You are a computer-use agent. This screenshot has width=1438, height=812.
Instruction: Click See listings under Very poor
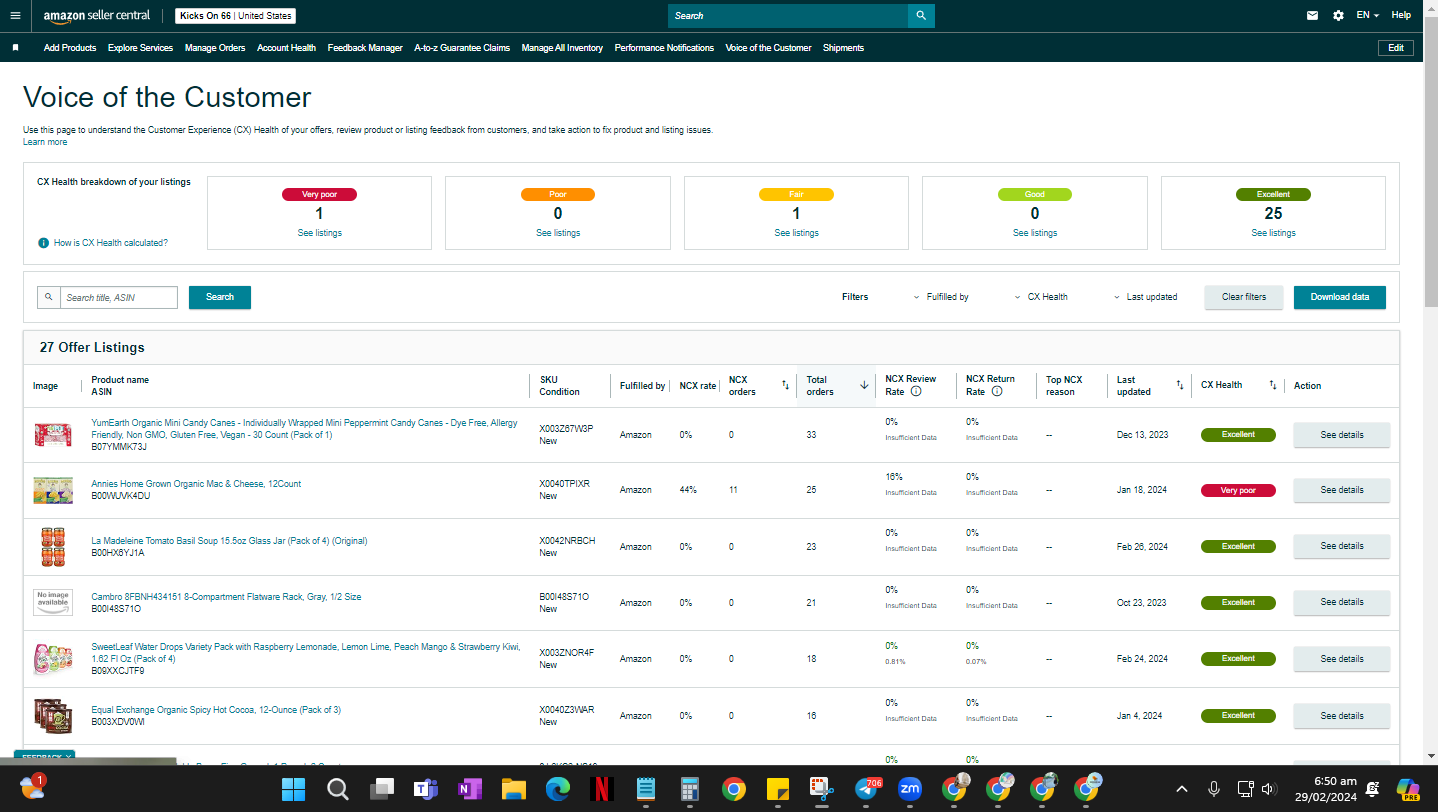(x=319, y=233)
